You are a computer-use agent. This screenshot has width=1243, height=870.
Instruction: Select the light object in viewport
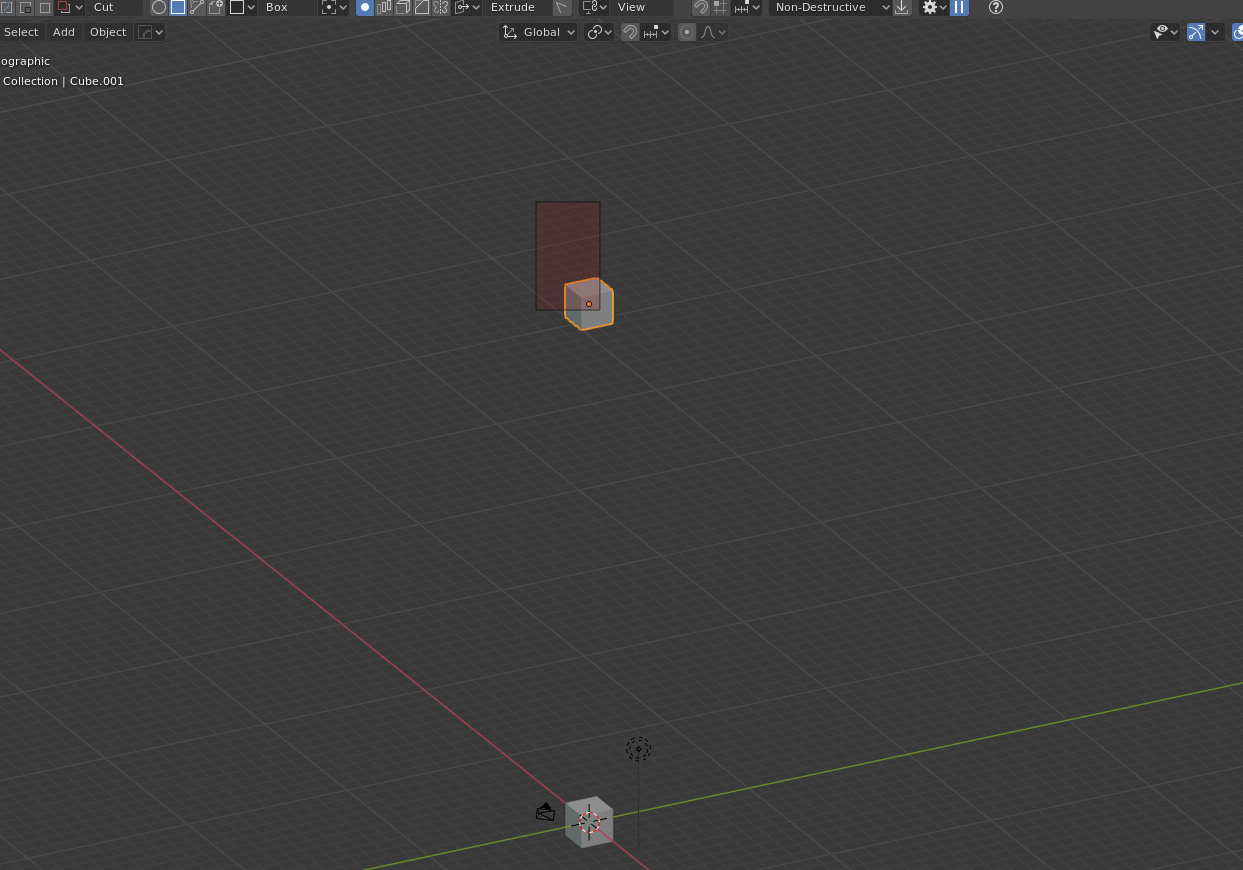(638, 748)
